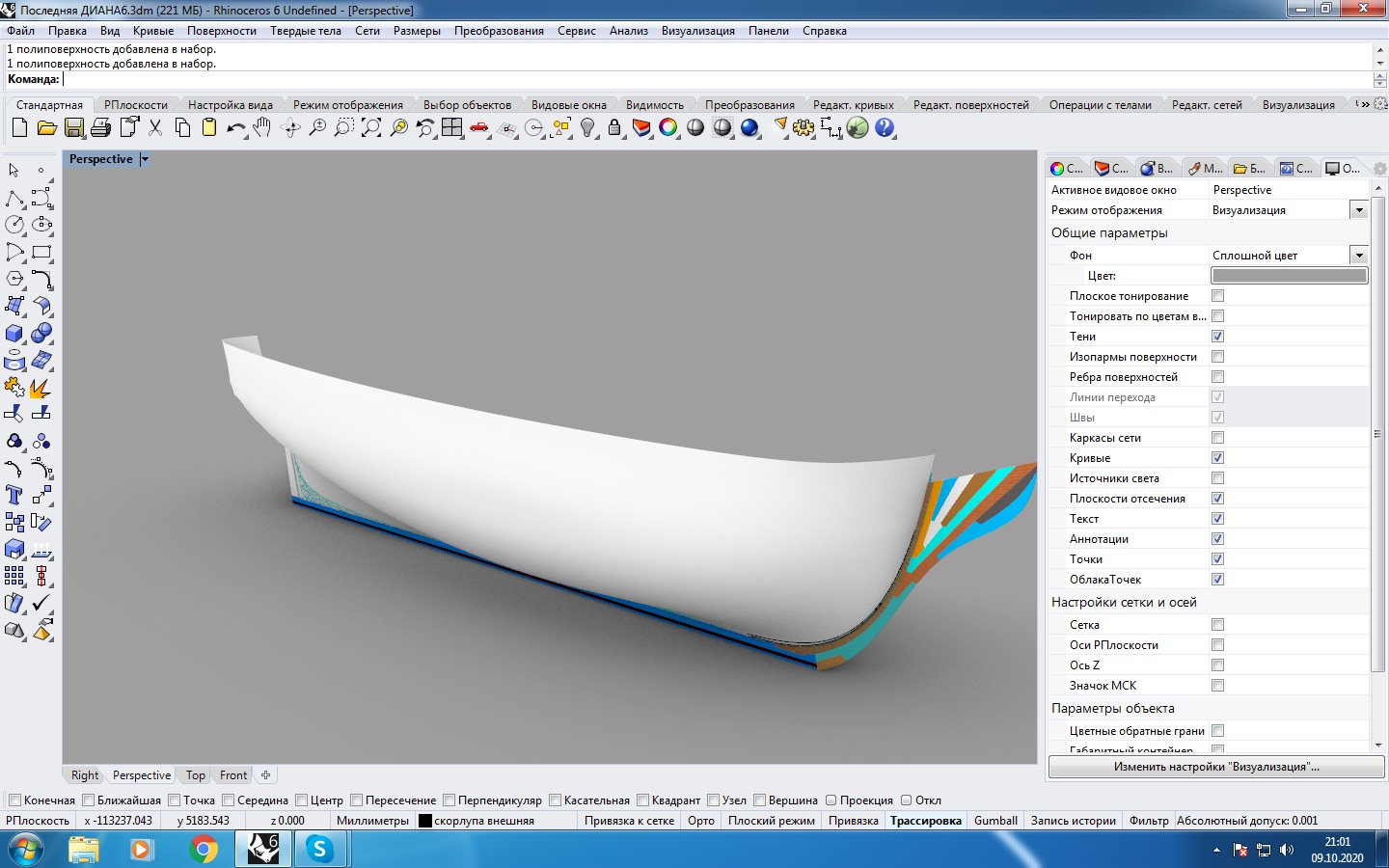Screen dimensions: 1389x868
Task: Click the light bulb Hide objects icon
Action: coord(587,127)
